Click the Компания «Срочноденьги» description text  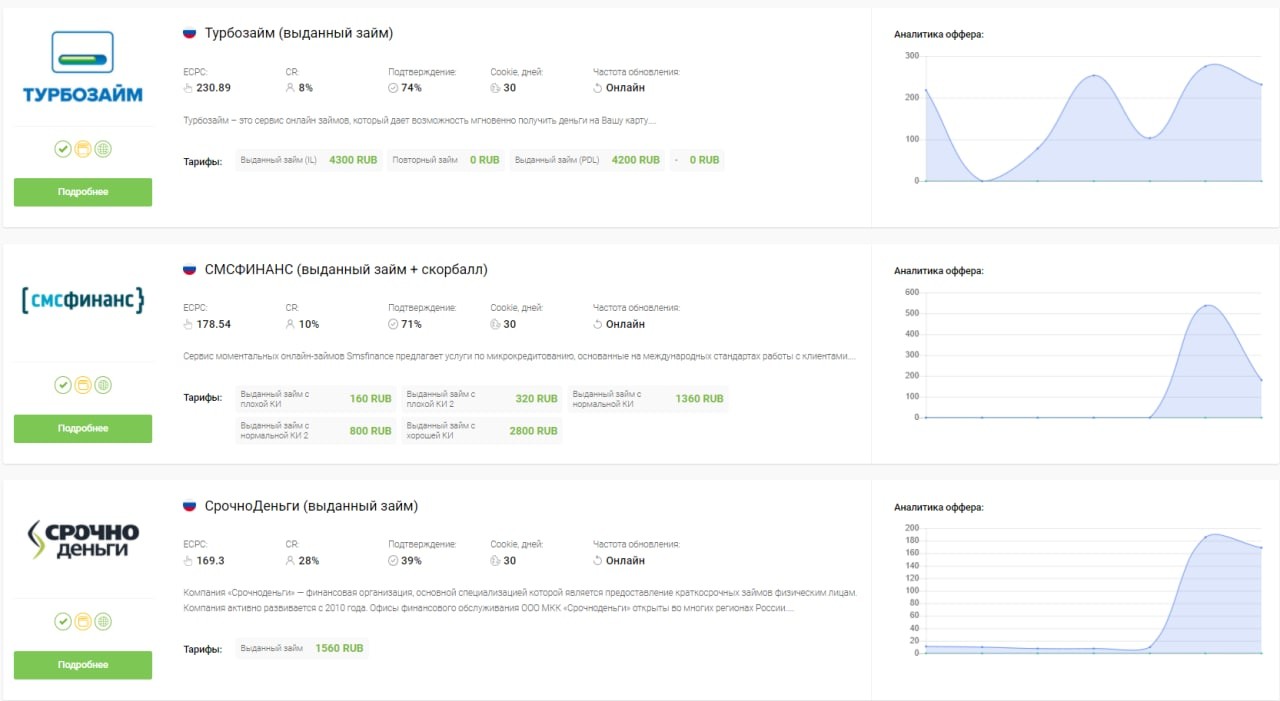tap(520, 600)
